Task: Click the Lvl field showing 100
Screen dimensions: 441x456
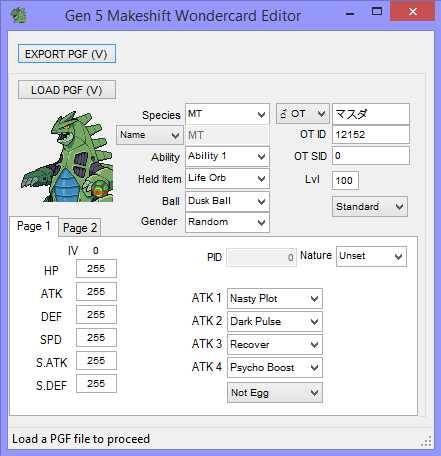Action: (x=345, y=180)
